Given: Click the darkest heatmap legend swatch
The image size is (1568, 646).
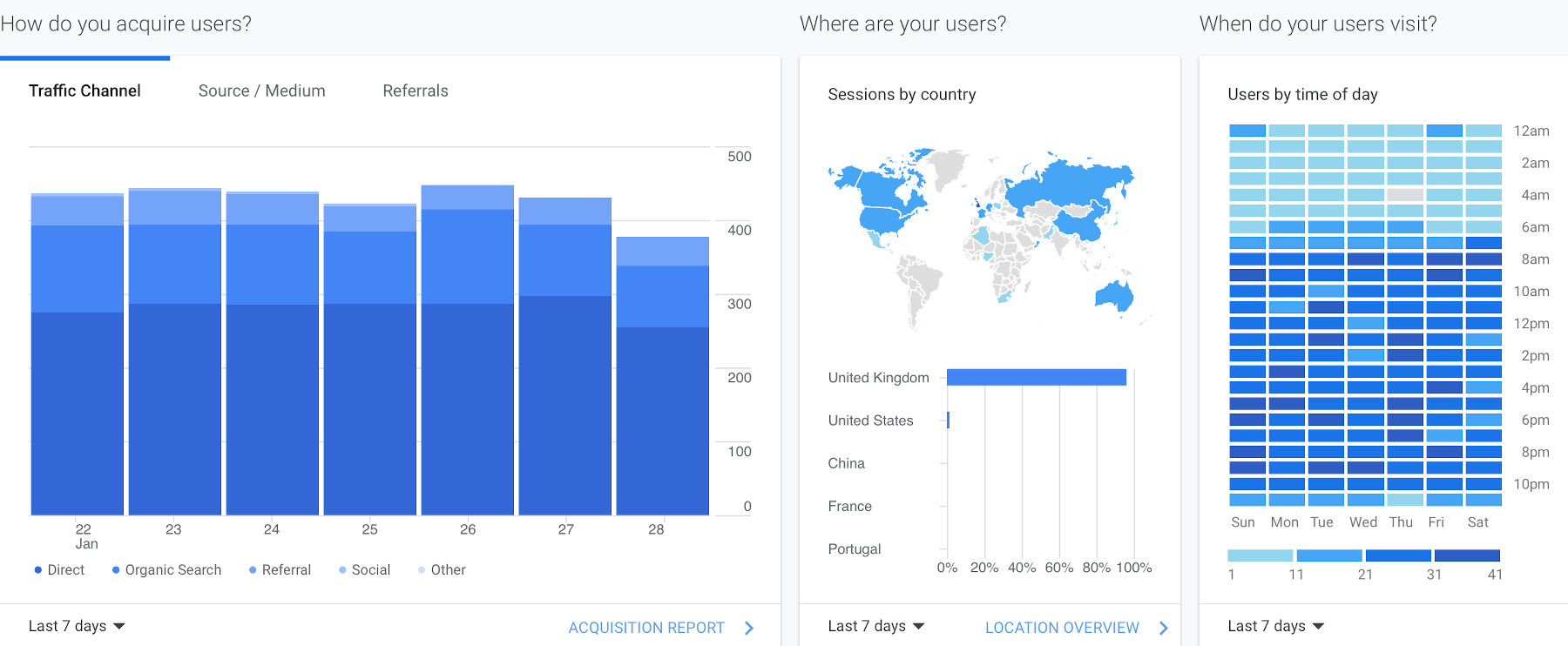Looking at the screenshot, I should point(1467,555).
